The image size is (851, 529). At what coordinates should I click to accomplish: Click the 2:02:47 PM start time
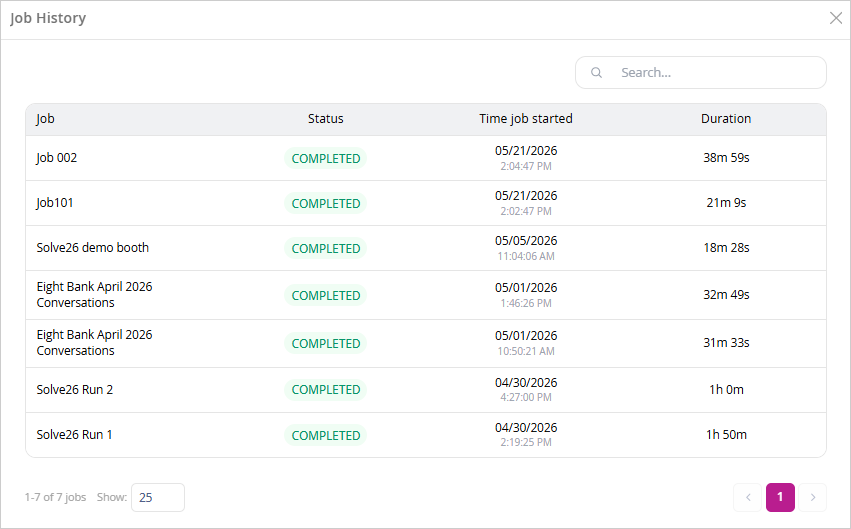(526, 212)
